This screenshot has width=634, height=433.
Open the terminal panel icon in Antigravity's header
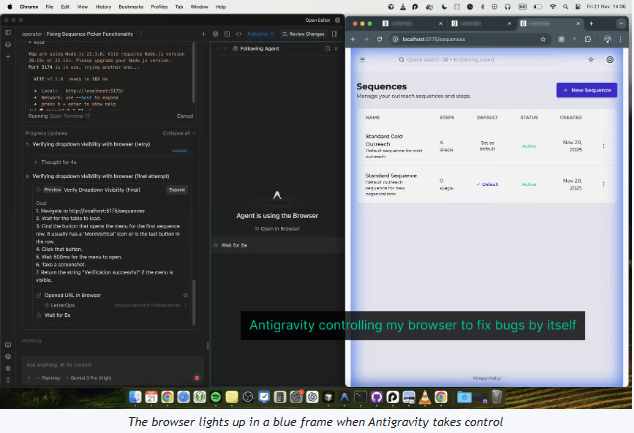(227, 34)
